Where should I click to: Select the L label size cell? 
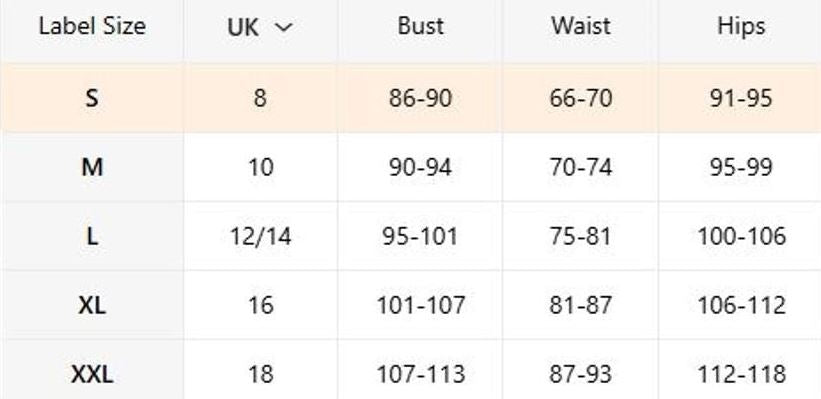(x=92, y=237)
